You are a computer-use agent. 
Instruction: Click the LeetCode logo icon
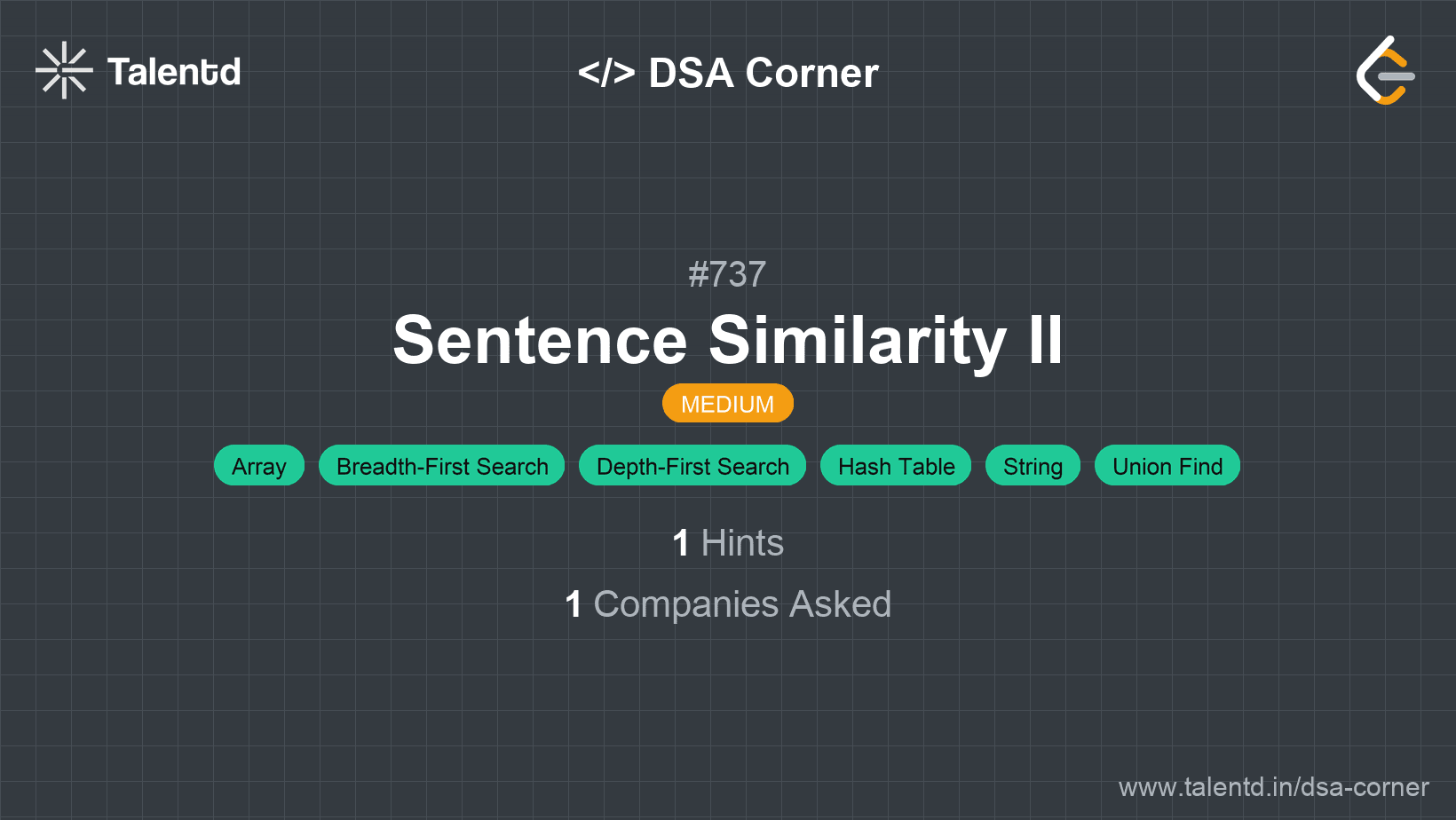pos(1385,71)
